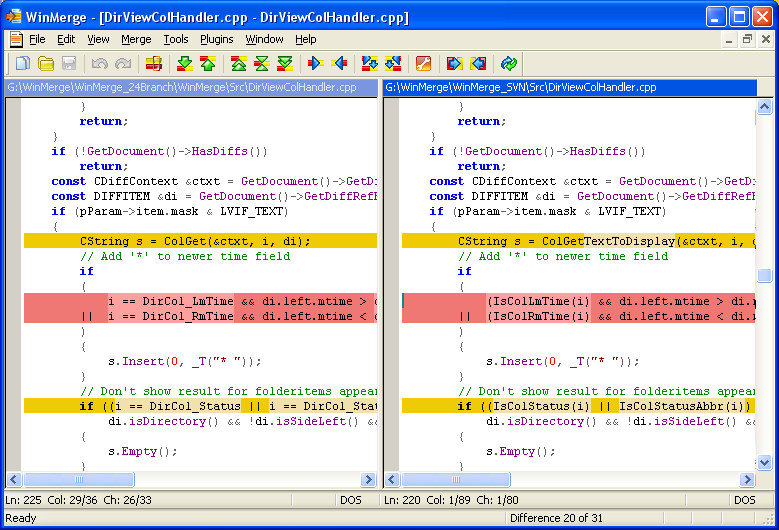The width and height of the screenshot is (779, 530).
Task: Click the right pane file path header
Action: (x=569, y=88)
